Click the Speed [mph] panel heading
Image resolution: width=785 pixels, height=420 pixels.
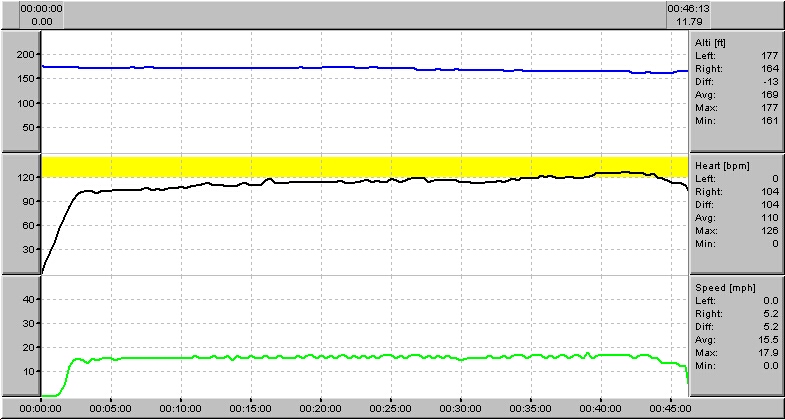click(x=725, y=288)
